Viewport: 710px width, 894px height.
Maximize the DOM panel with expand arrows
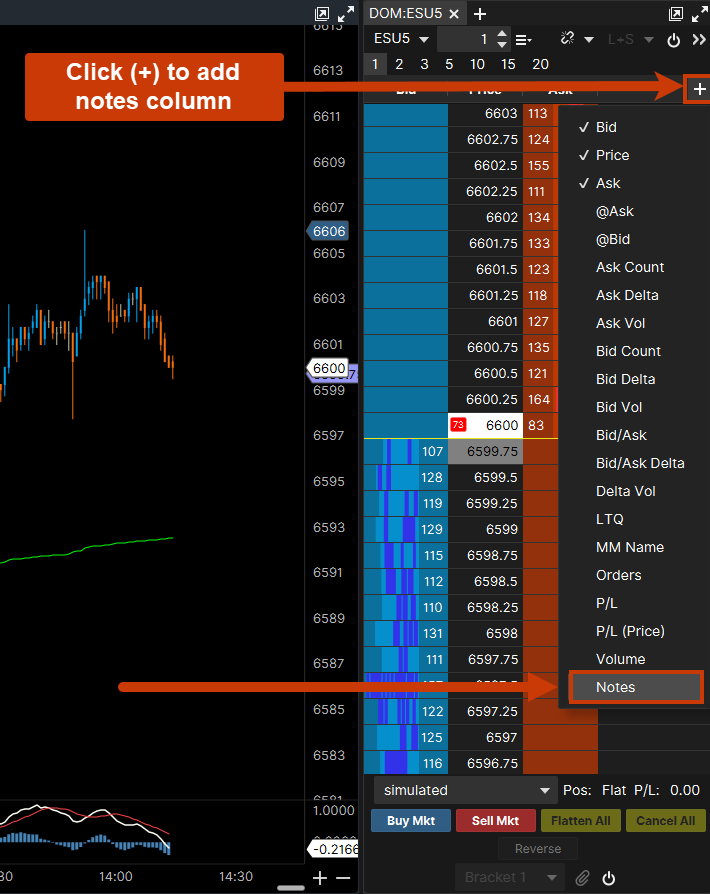point(698,14)
